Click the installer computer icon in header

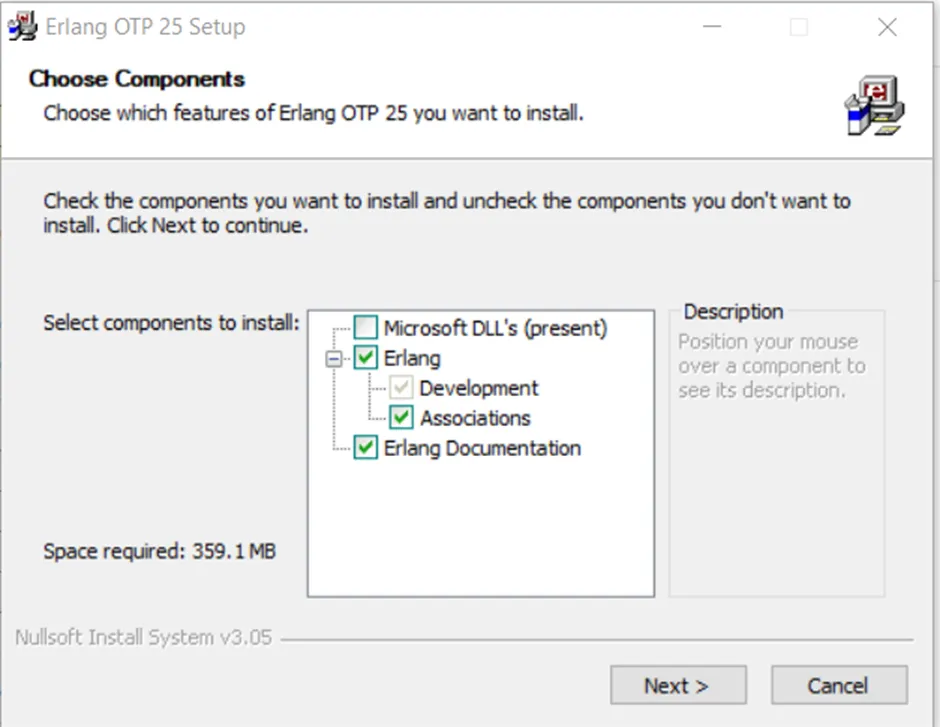(873, 107)
